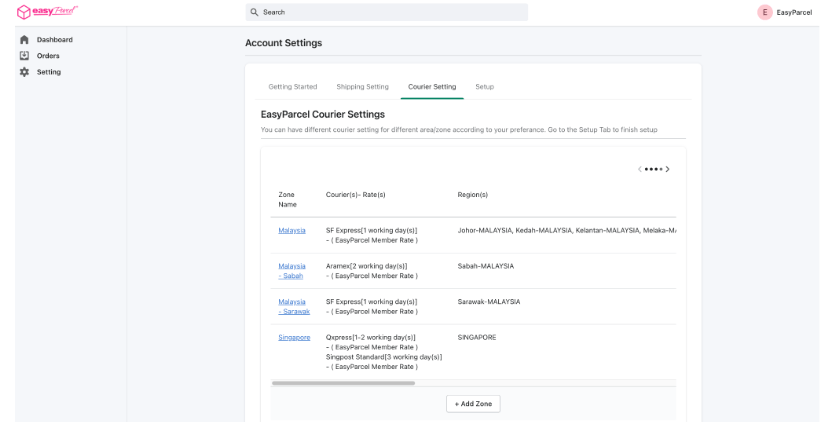Screen dimensions: 822x422
Task: Open the Malaysia zone link
Action: point(292,230)
